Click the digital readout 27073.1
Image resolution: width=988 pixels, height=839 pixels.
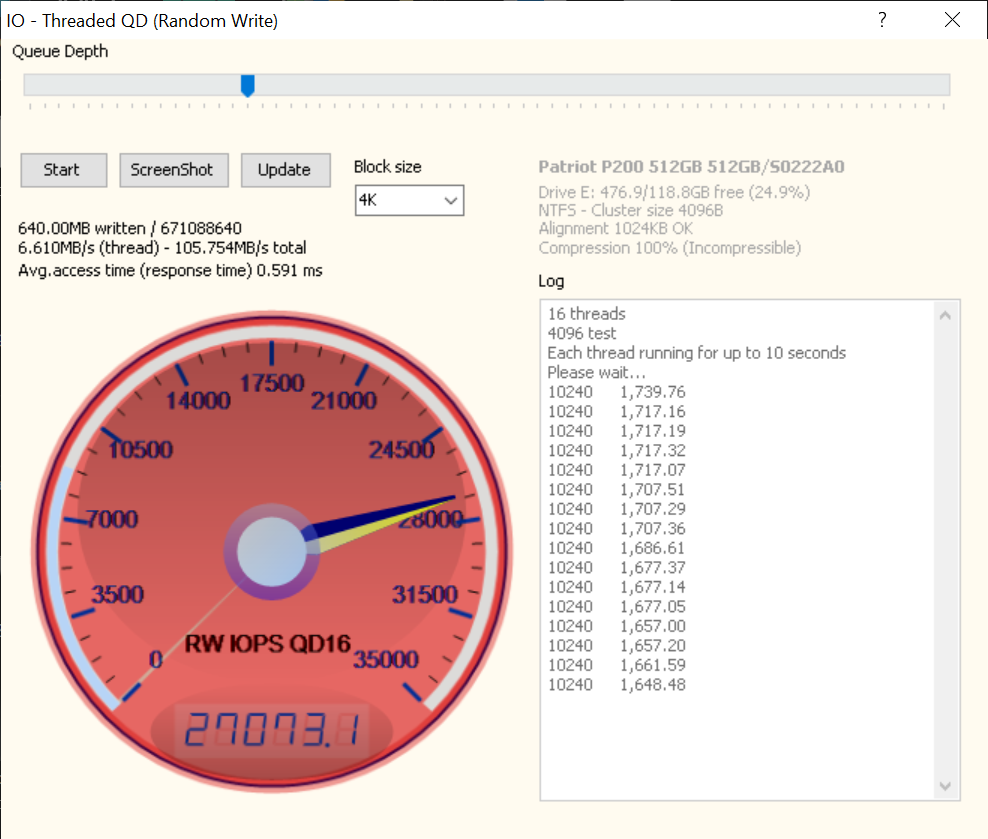(x=272, y=729)
